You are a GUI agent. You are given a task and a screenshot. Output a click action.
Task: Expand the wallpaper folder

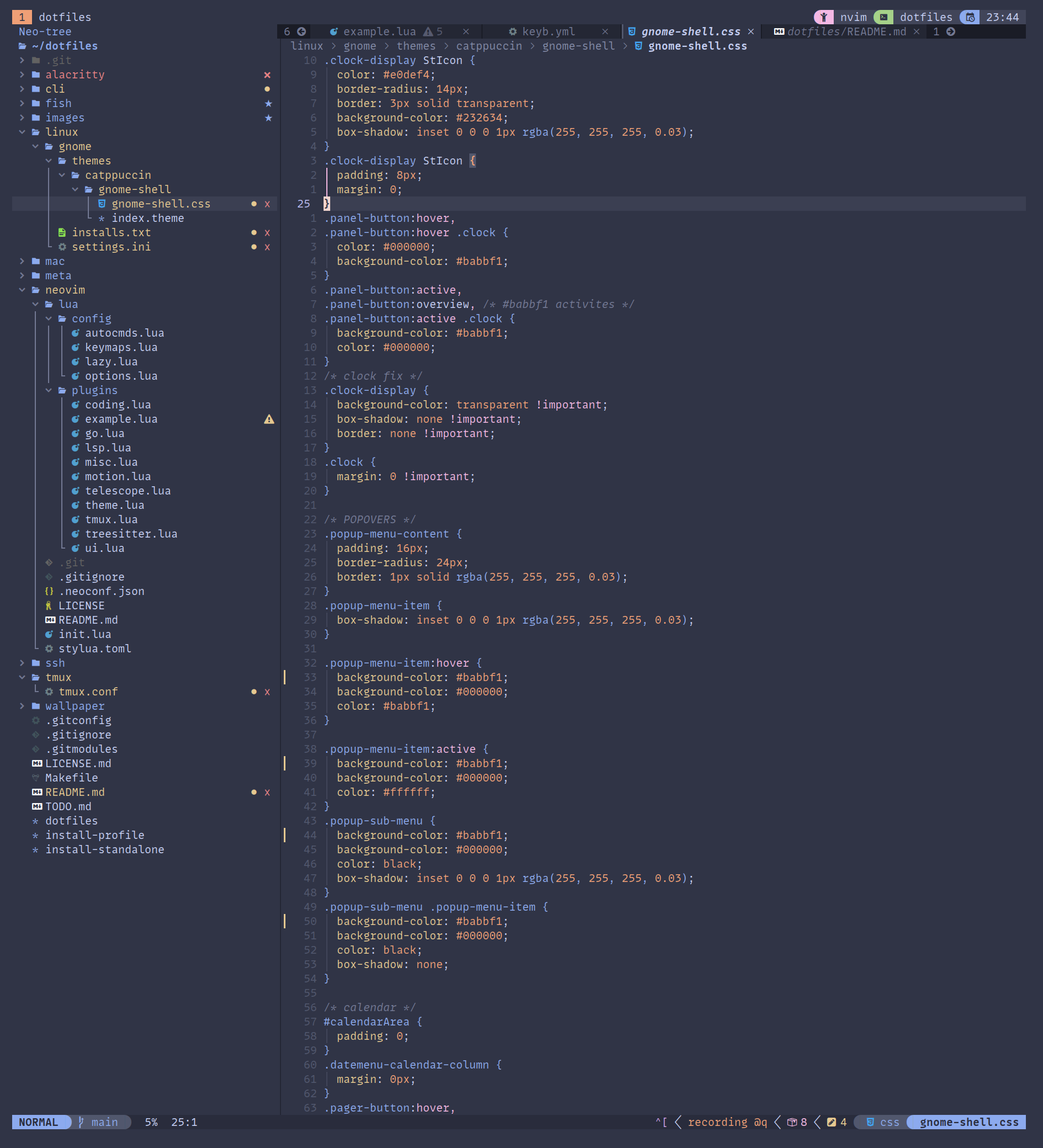[22, 706]
